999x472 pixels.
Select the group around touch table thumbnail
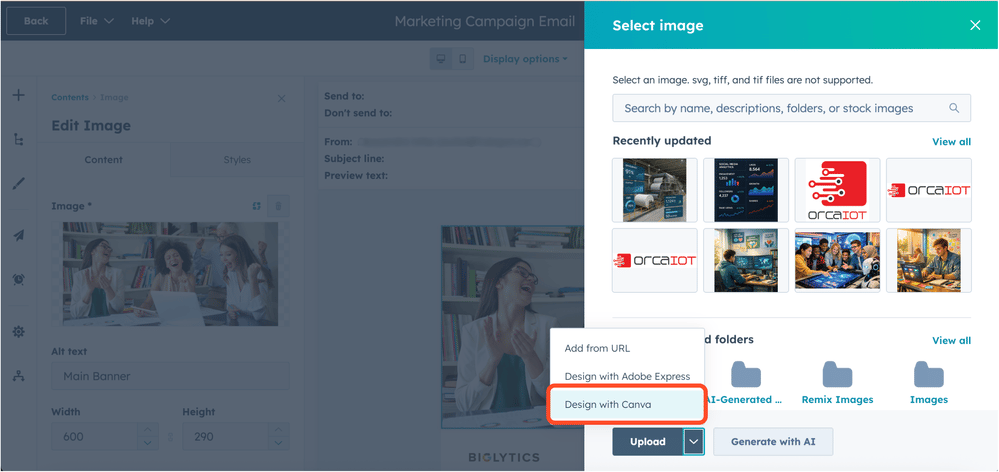click(837, 261)
